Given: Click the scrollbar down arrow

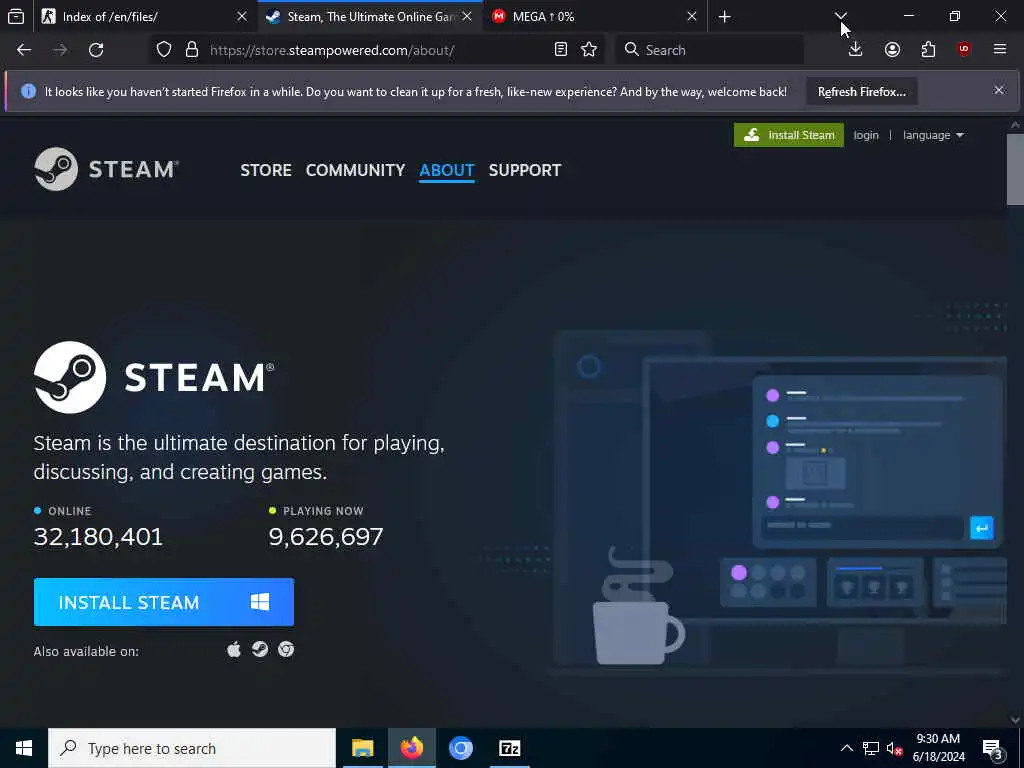Looking at the screenshot, I should coord(1015,720).
